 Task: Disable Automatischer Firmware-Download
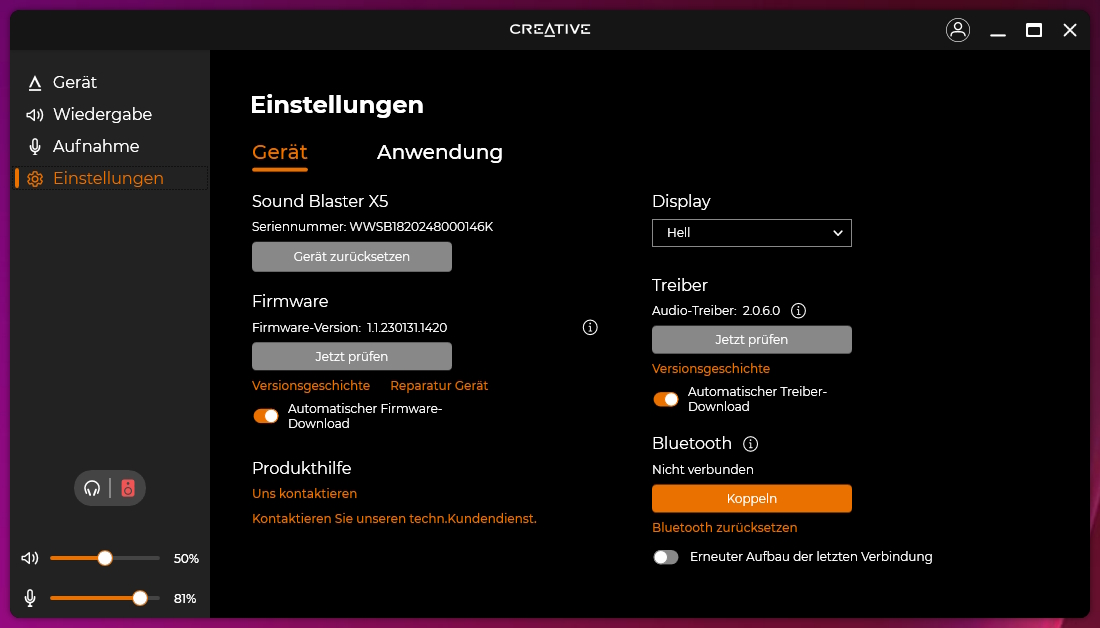pos(265,414)
